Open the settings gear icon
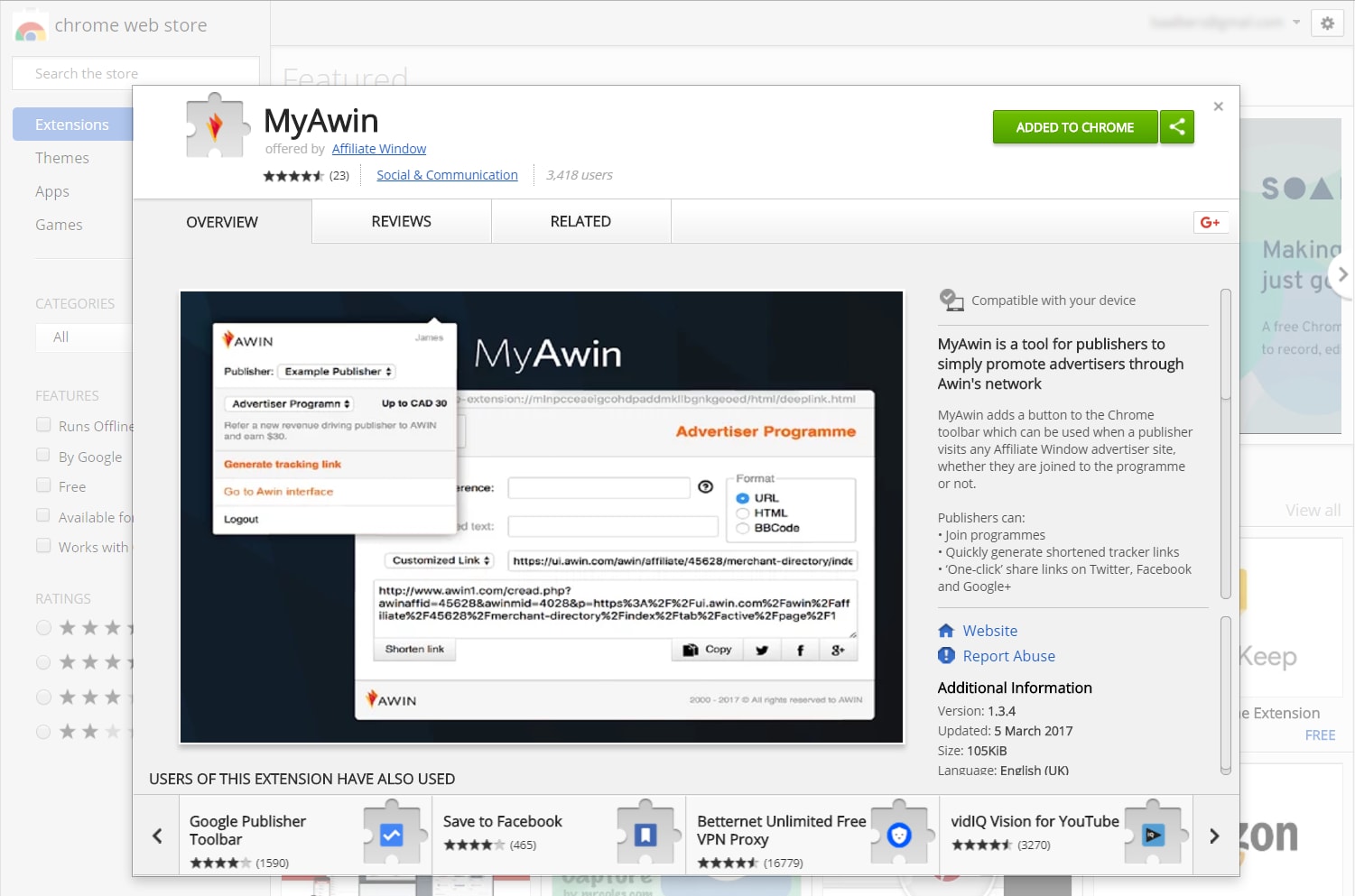Image resolution: width=1355 pixels, height=896 pixels. (x=1327, y=23)
